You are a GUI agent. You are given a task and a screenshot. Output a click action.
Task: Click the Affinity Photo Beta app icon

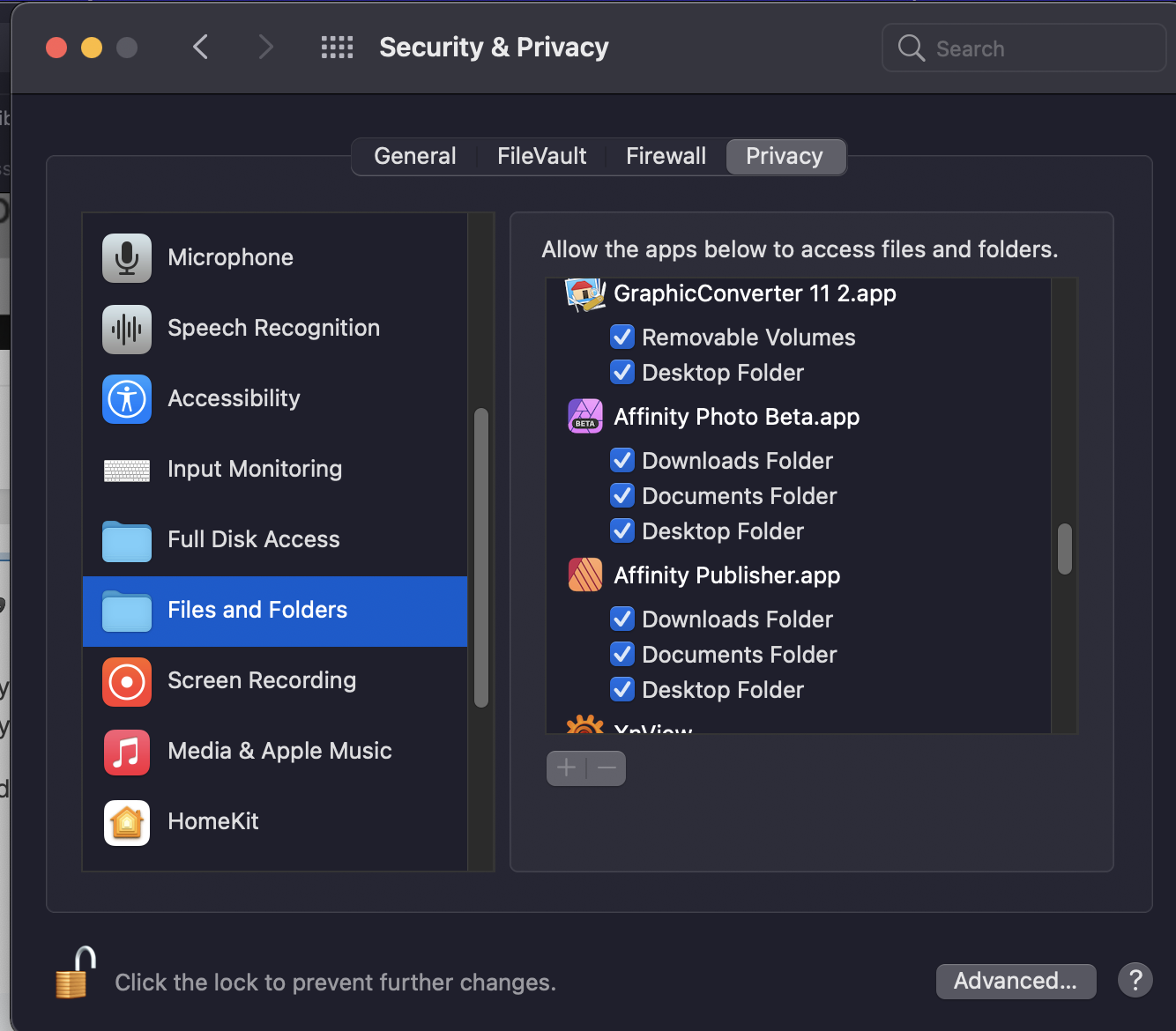[585, 416]
